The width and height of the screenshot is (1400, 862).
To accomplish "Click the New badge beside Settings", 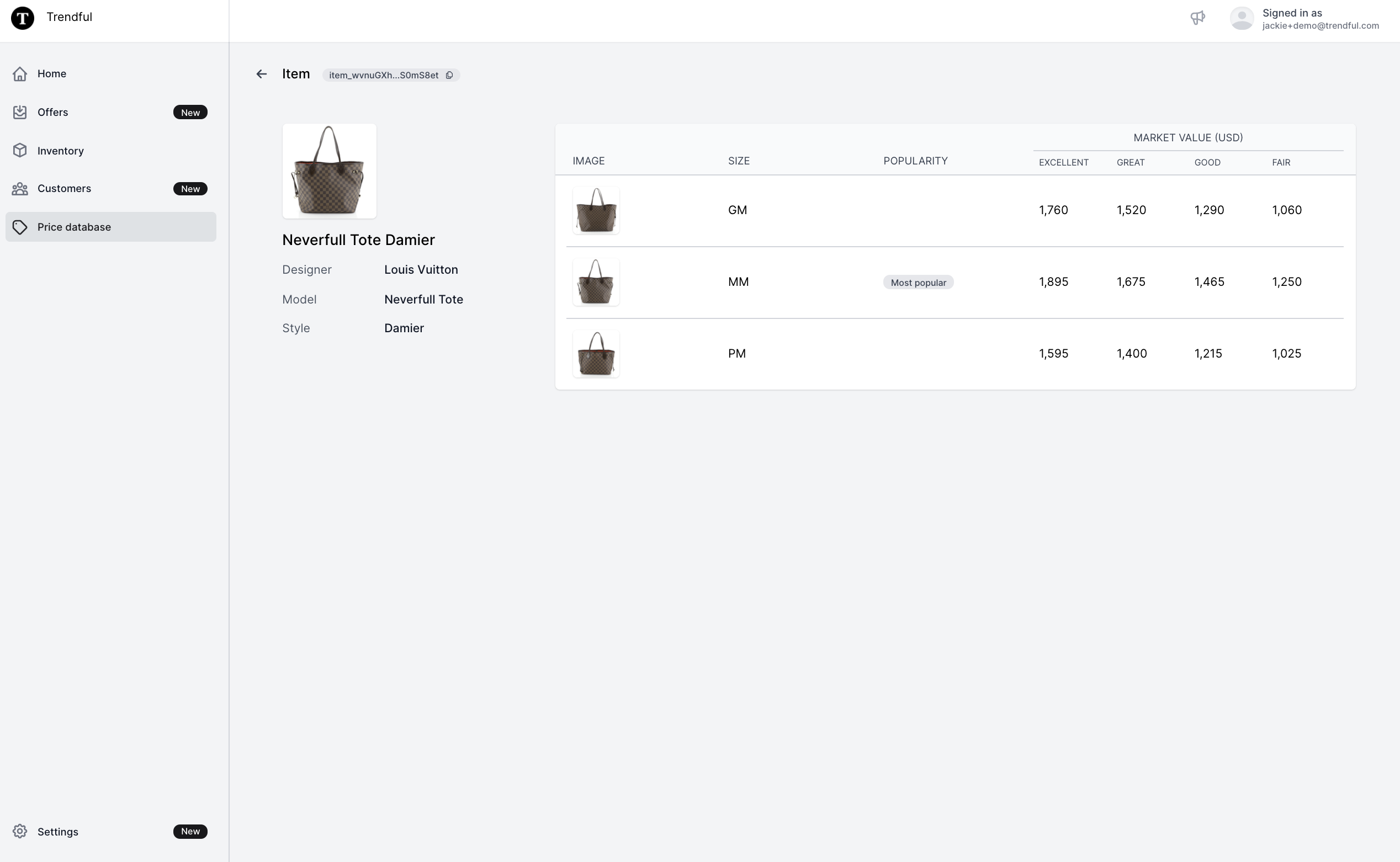I will 190,831.
